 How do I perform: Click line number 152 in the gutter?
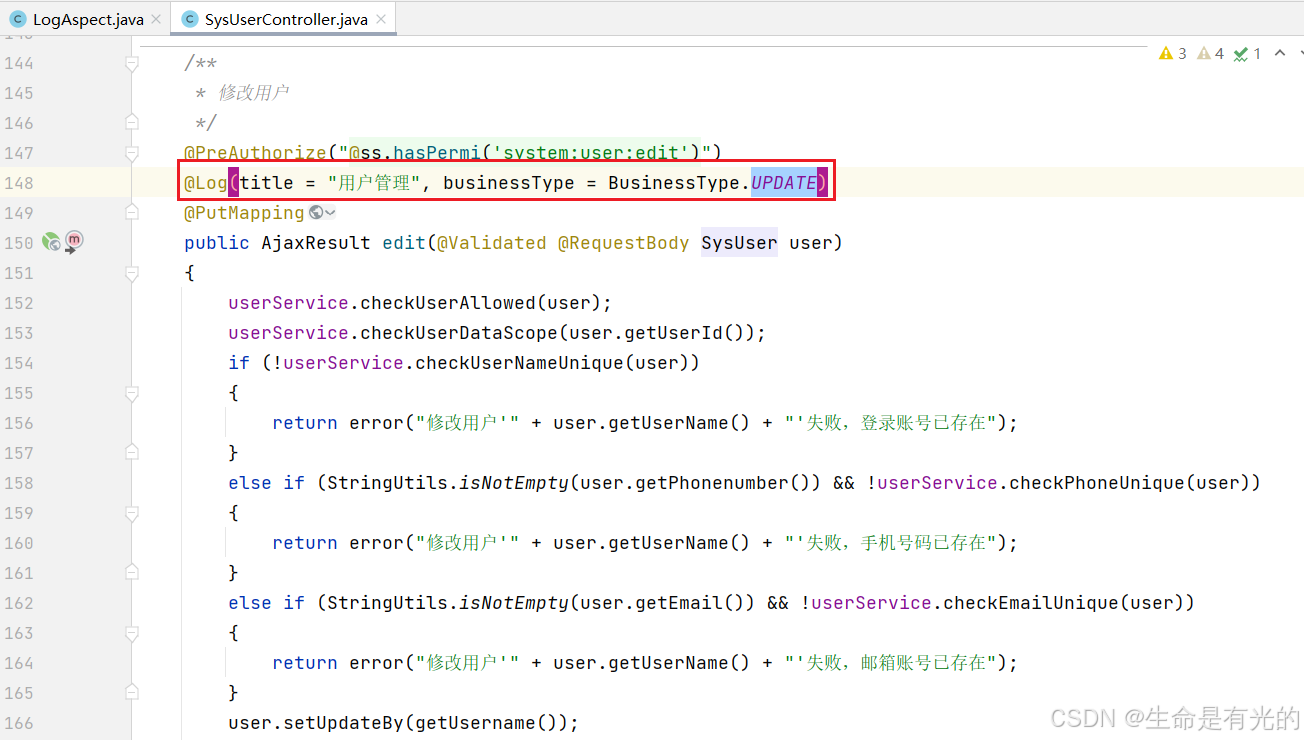coord(18,303)
